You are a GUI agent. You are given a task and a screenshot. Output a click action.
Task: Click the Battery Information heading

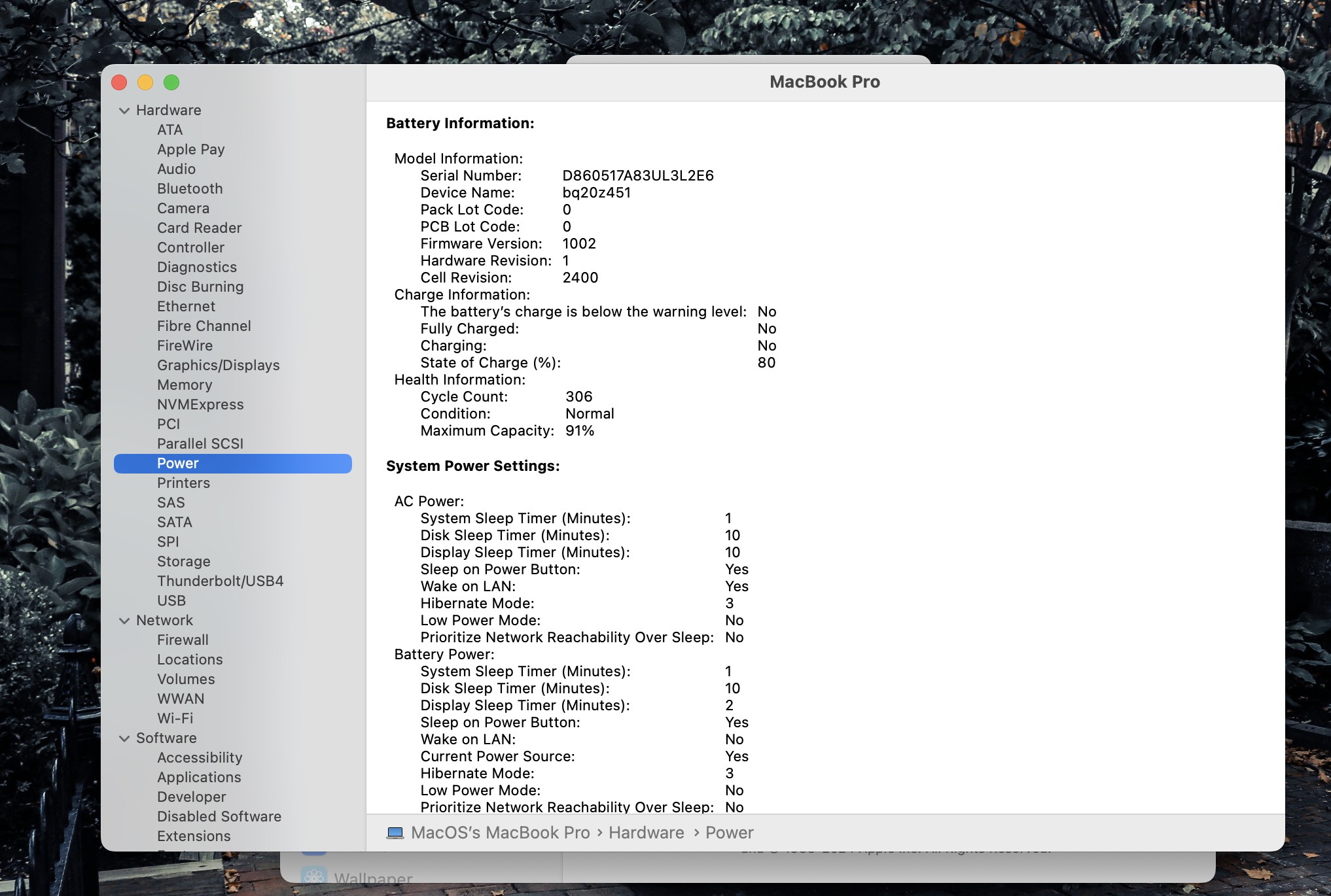pyautogui.click(x=460, y=123)
